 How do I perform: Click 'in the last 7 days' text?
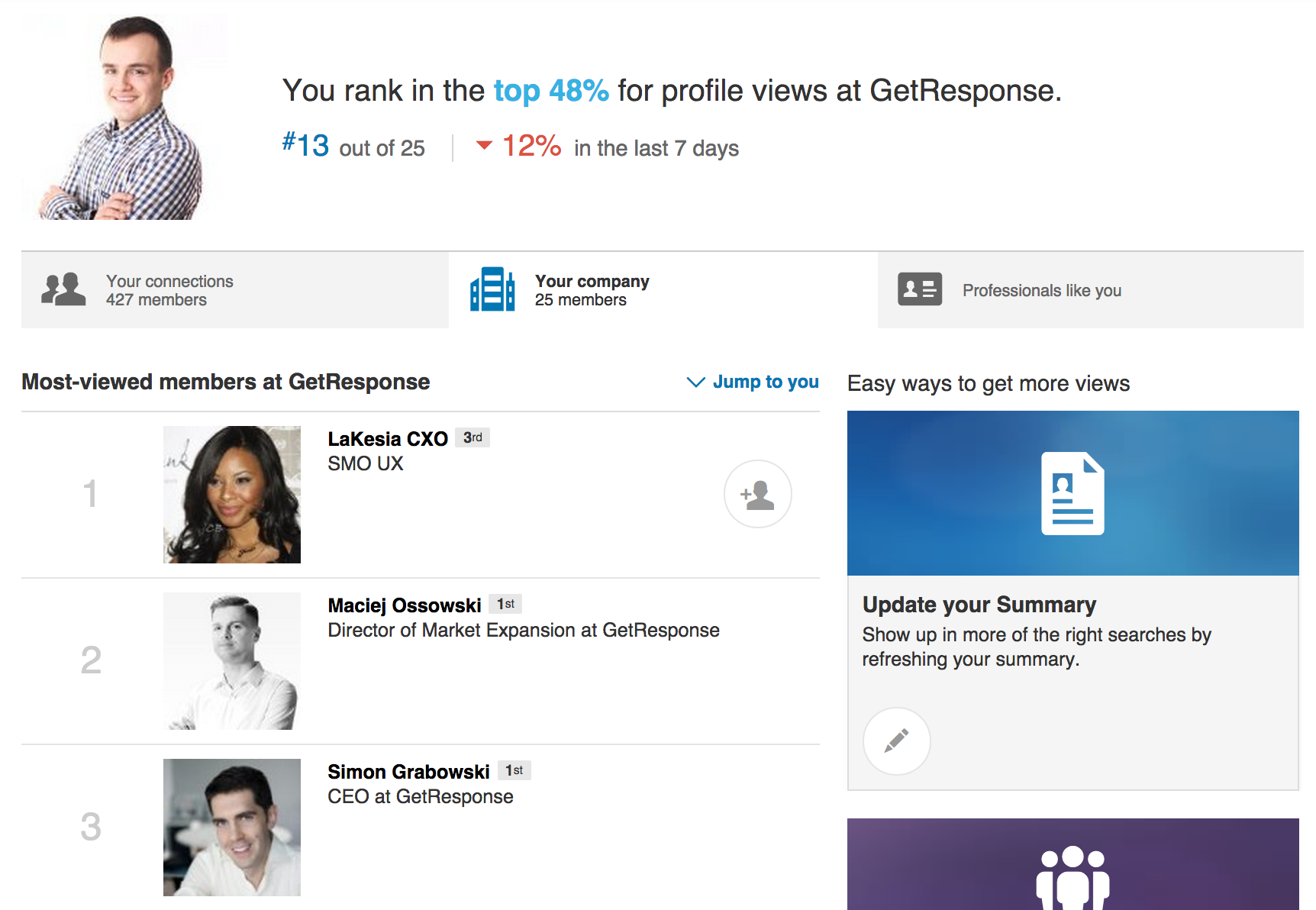coord(656,148)
